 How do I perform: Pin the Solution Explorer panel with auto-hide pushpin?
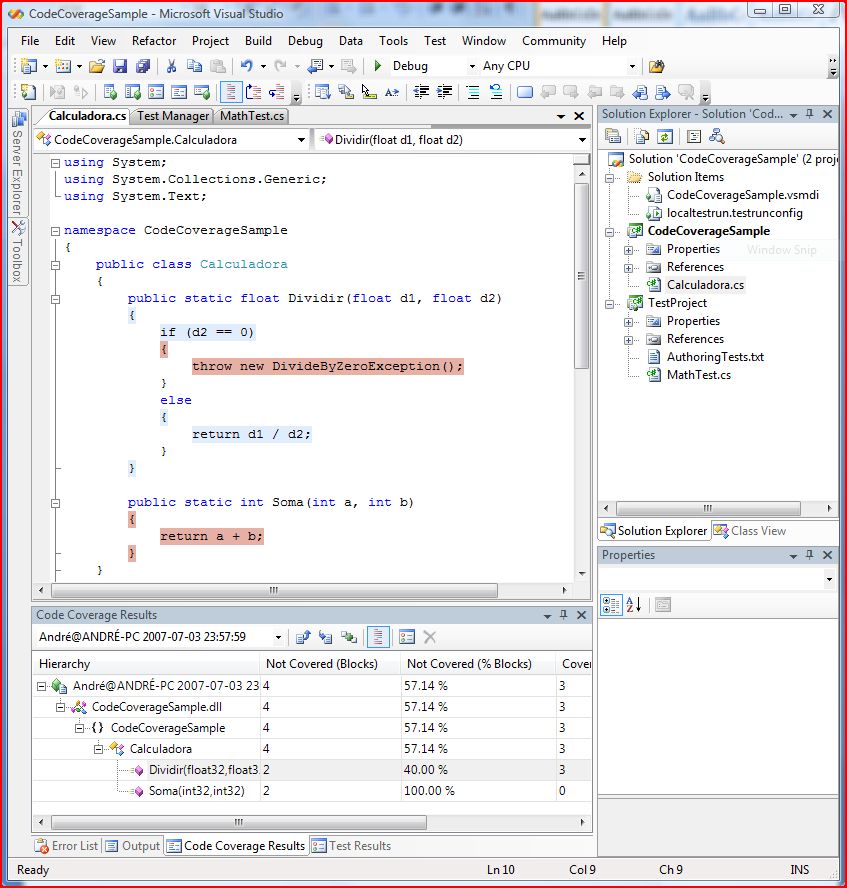(x=809, y=114)
